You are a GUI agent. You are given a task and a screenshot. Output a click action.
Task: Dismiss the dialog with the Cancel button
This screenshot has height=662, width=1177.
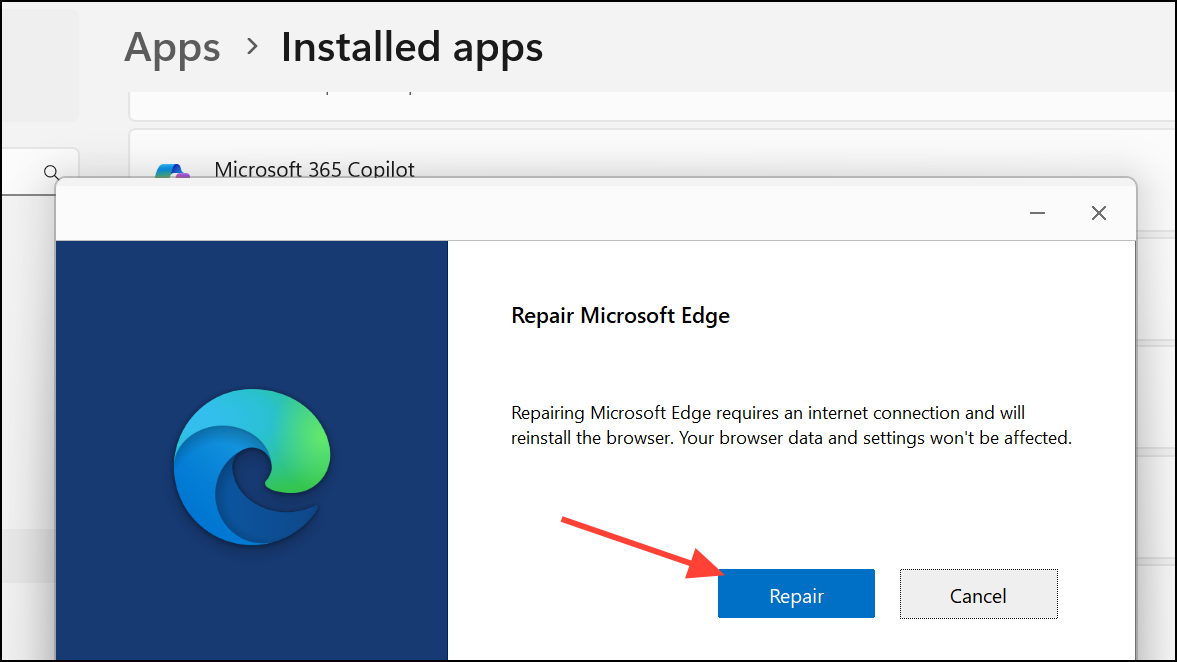[x=978, y=595]
